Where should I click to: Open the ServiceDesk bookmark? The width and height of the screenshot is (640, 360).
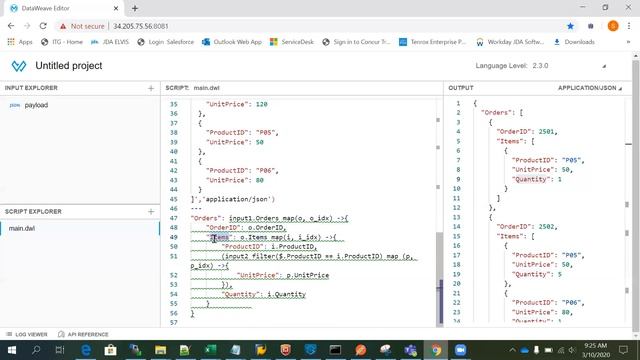tap(292, 42)
